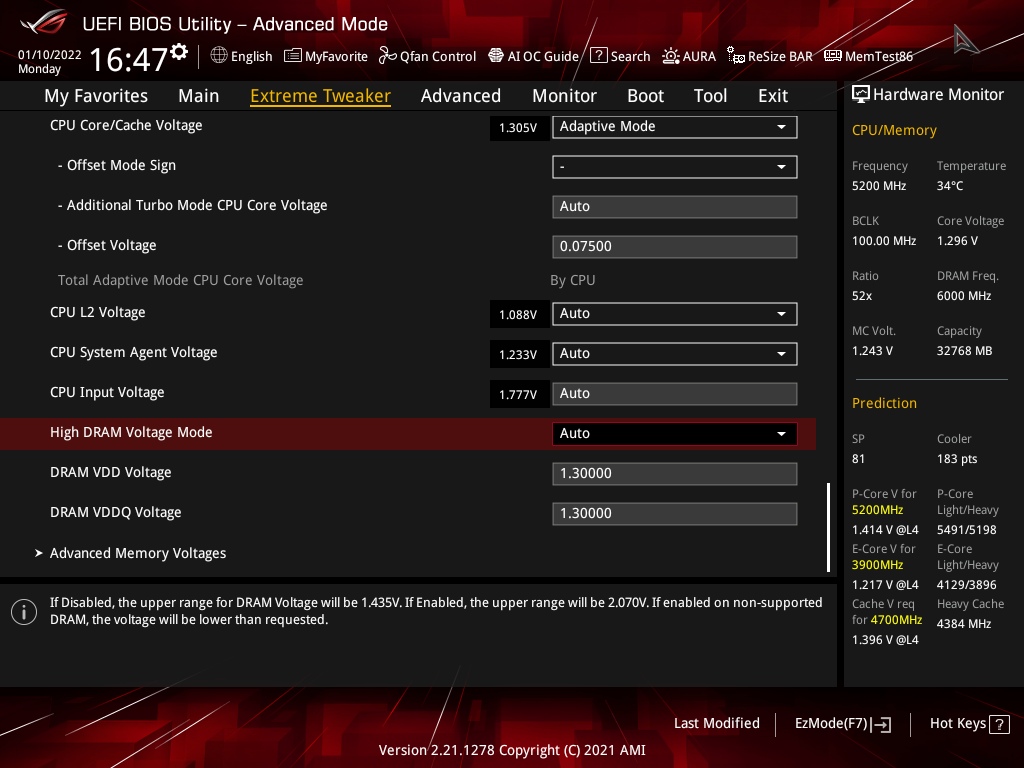1024x768 pixels.
Task: Click the Total Adaptive Mode CPU Core Voltage label
Action: pyautogui.click(x=180, y=280)
